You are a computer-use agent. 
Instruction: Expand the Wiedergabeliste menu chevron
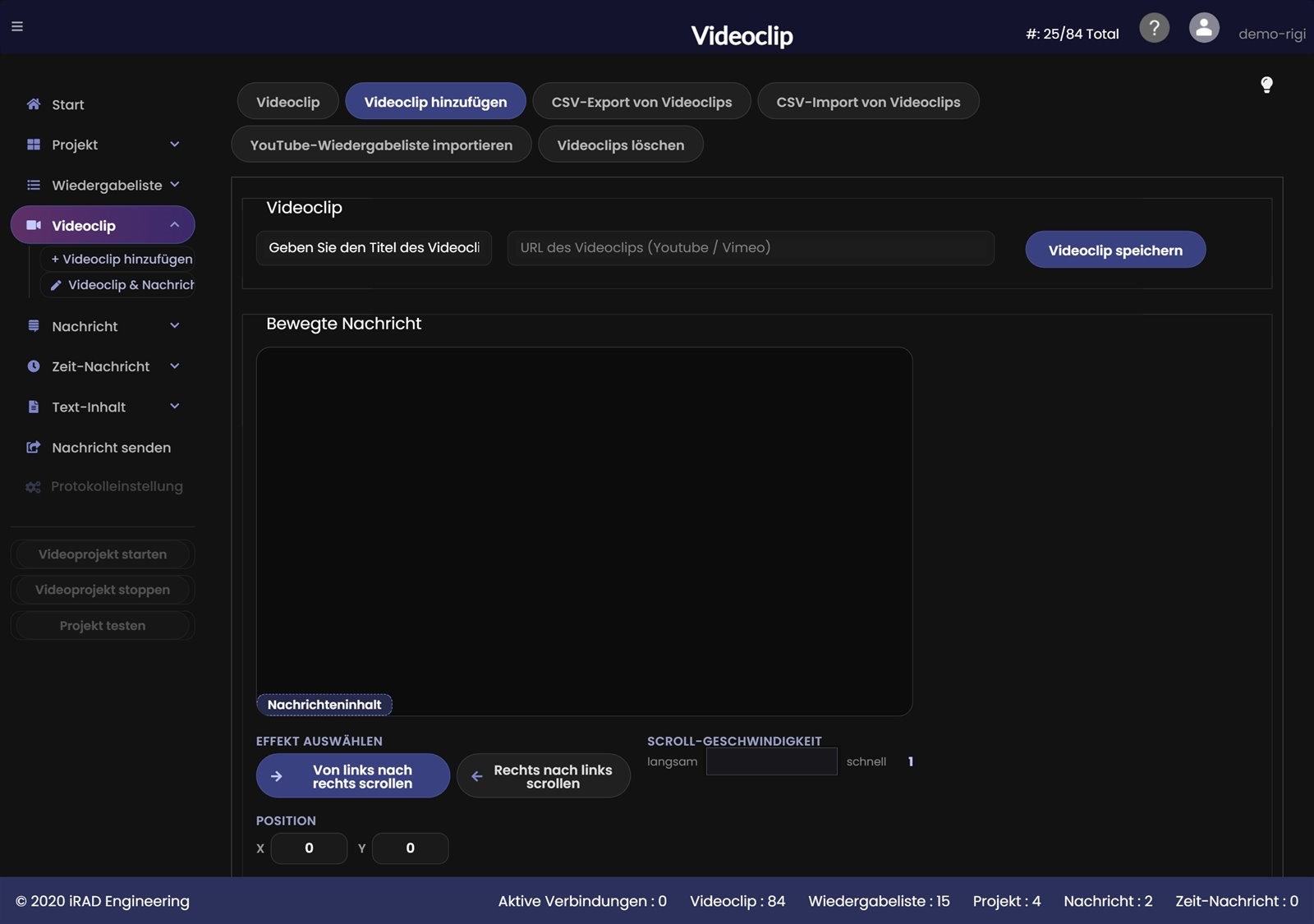tap(174, 185)
